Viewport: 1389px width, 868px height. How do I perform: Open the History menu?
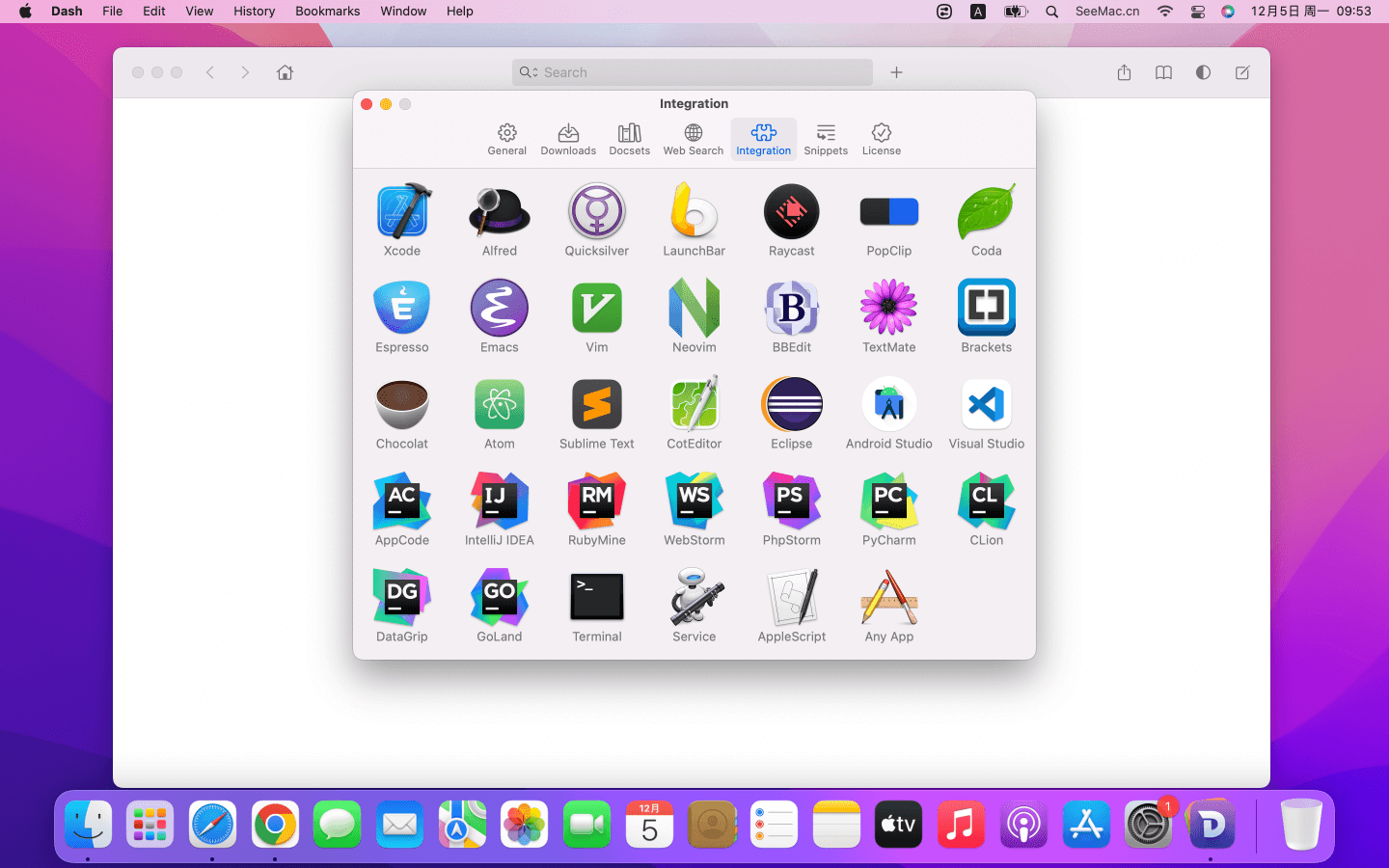click(254, 12)
